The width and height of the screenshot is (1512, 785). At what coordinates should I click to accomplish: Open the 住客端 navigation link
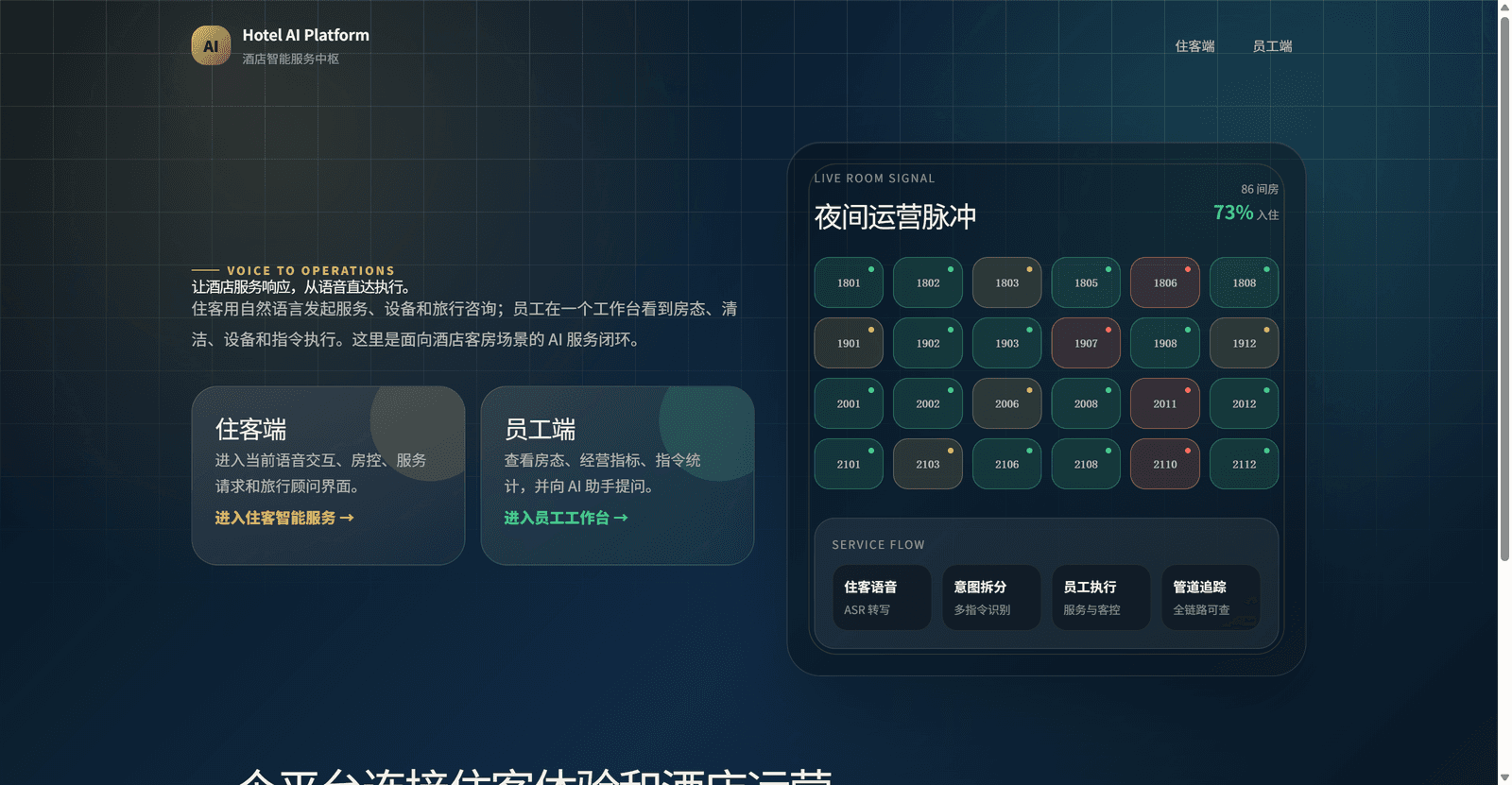point(1194,46)
